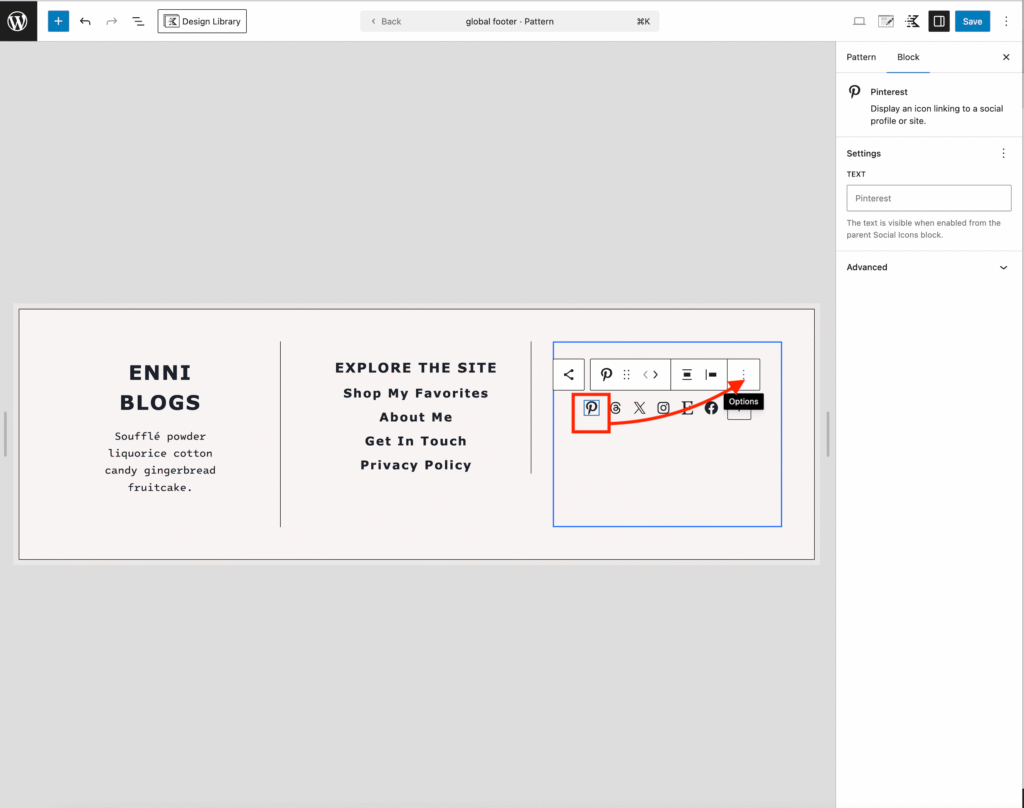Viewport: 1024px width, 808px height.
Task: Open the device preview laptop icon
Action: pos(859,21)
